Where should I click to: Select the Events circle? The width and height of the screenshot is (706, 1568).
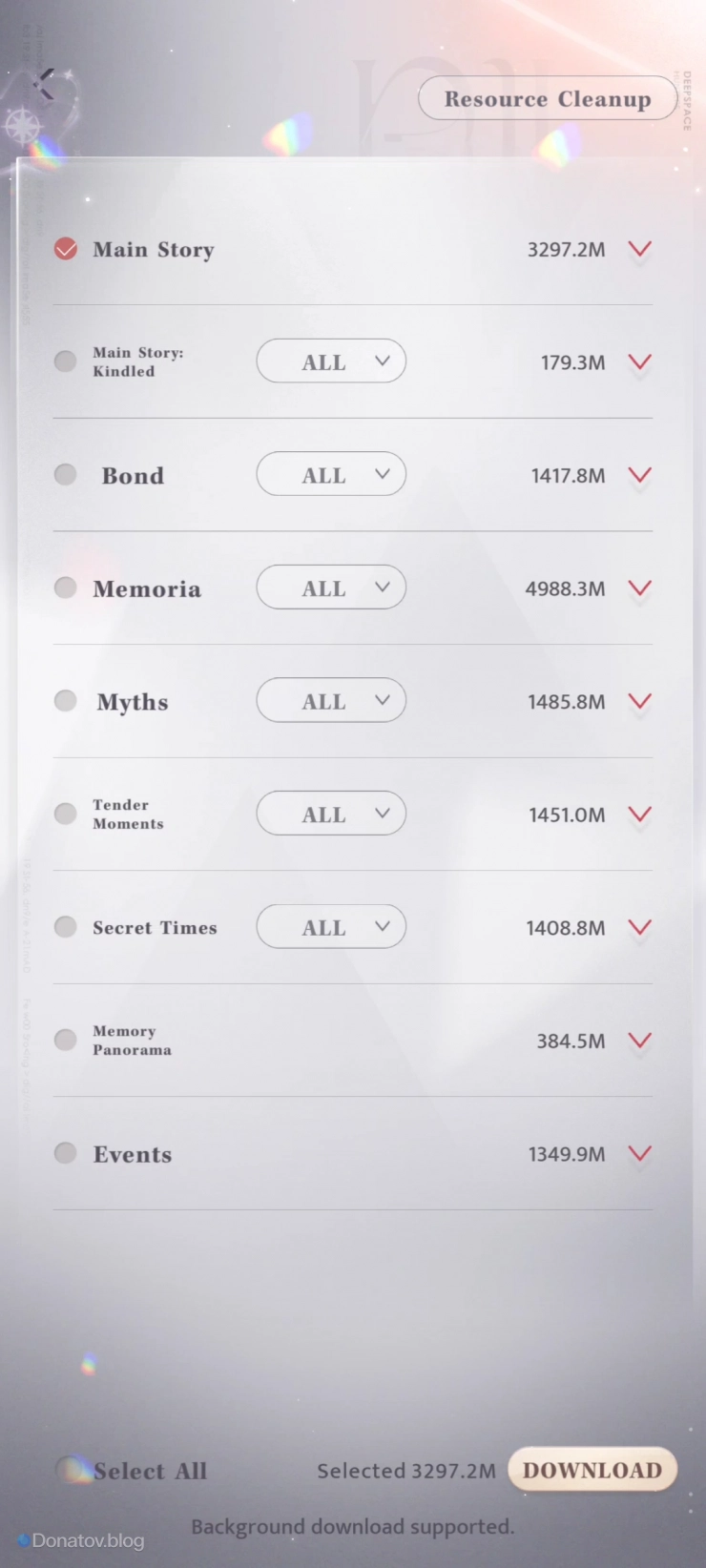pos(66,1153)
